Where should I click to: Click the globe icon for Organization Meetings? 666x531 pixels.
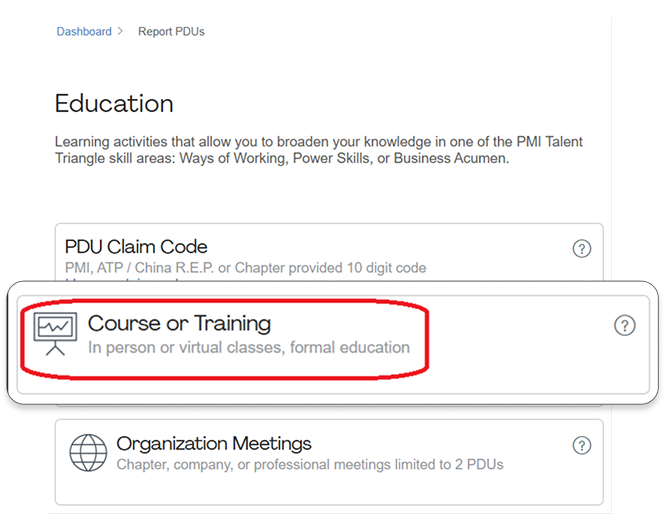[88, 452]
